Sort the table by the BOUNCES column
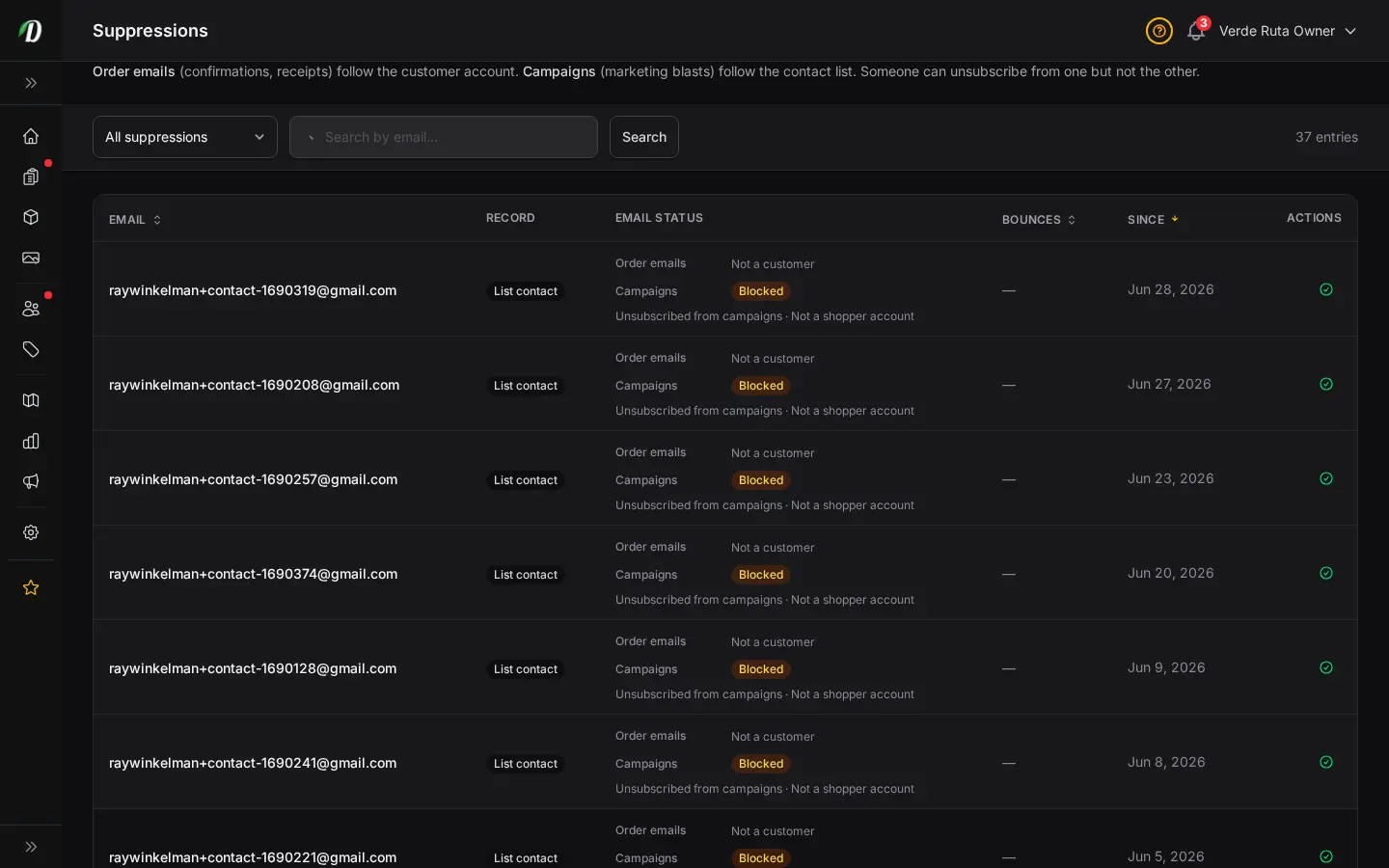1389x868 pixels. click(x=1039, y=220)
